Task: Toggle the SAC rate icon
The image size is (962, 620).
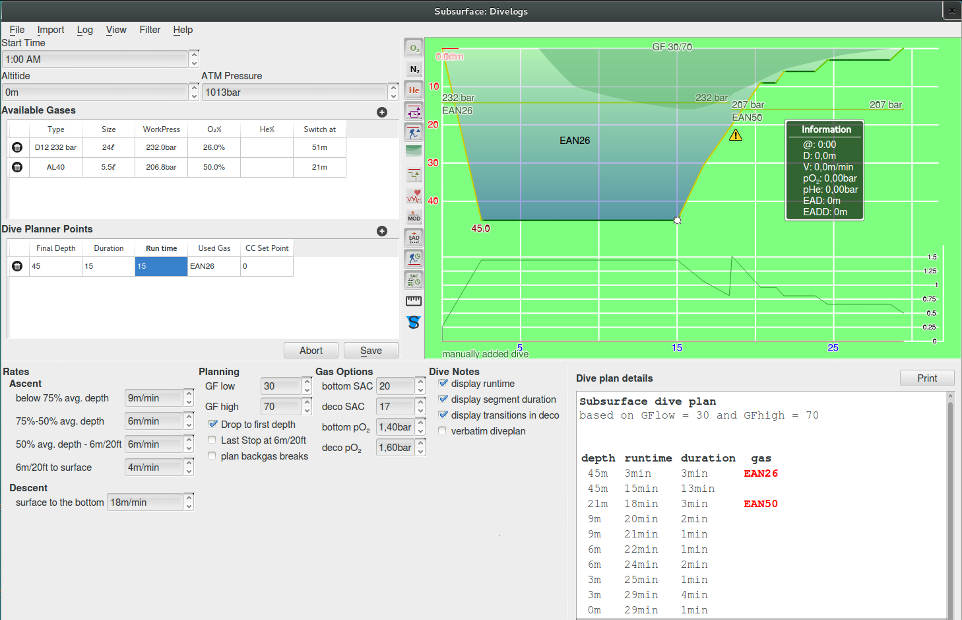Action: 414,280
